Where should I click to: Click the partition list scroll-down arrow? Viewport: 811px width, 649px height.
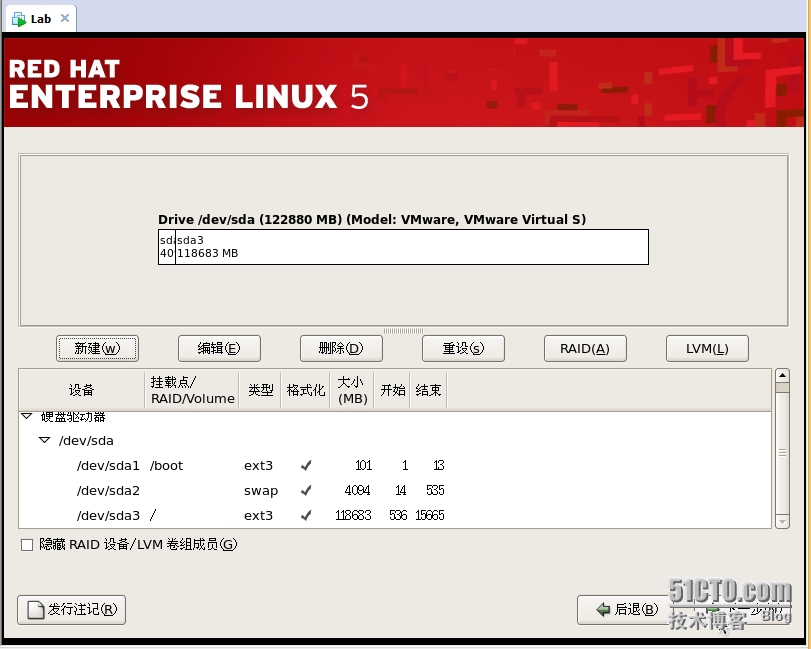click(x=783, y=522)
